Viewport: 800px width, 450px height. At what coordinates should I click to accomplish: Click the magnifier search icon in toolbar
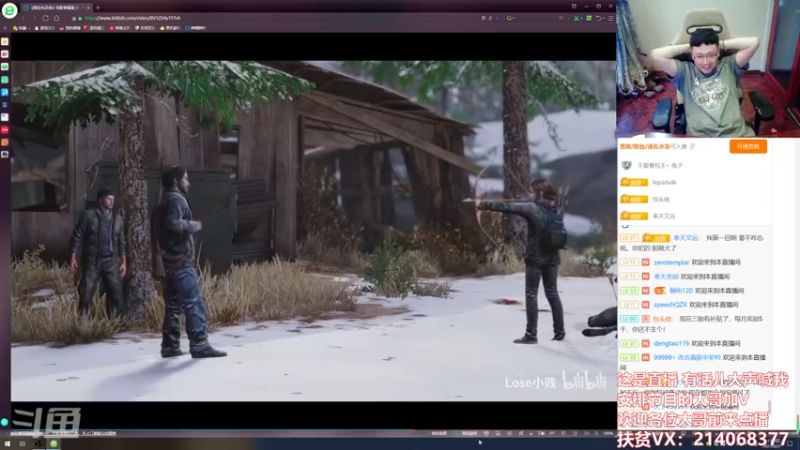click(561, 18)
